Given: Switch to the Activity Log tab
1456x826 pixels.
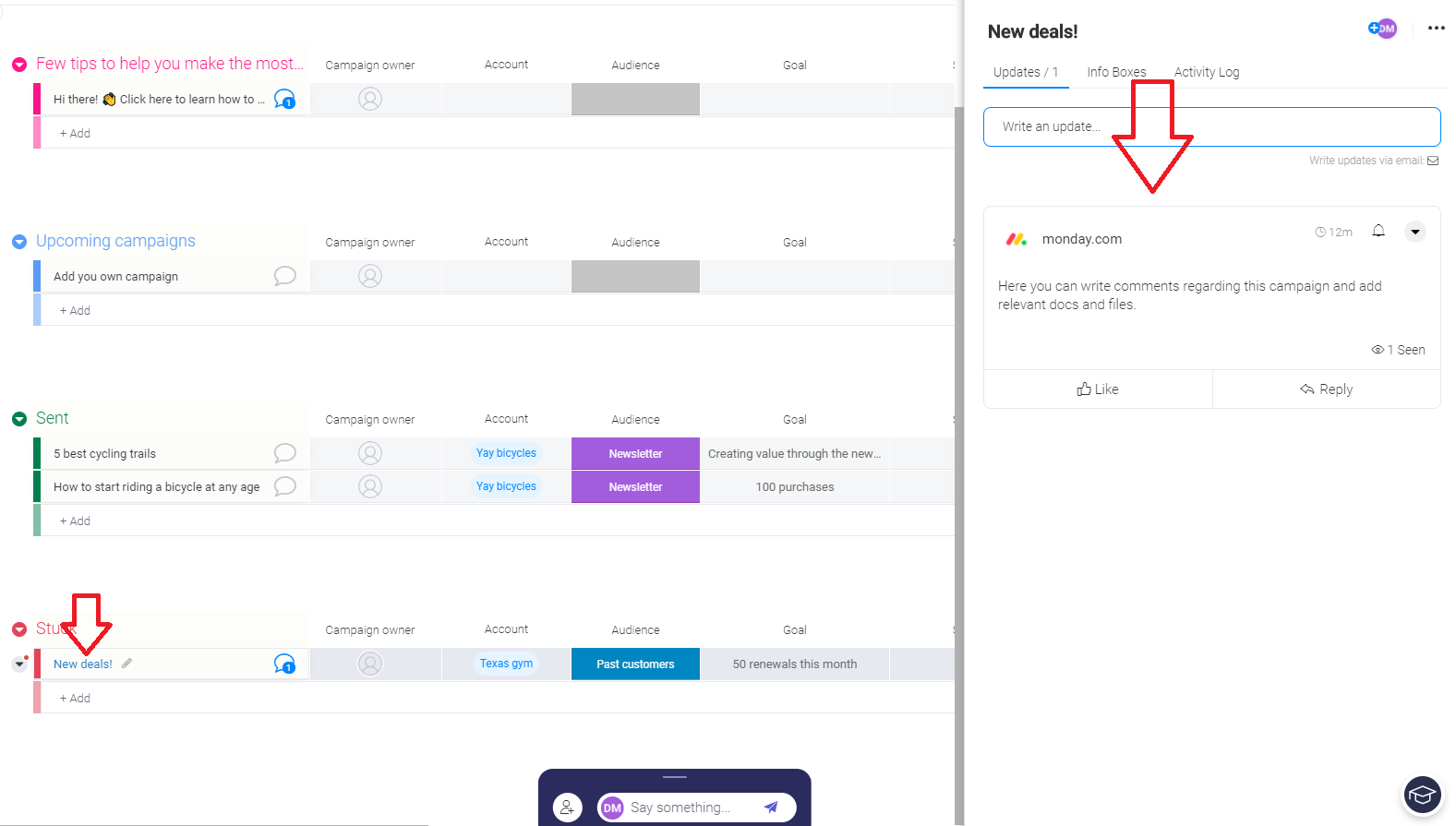Looking at the screenshot, I should [1207, 72].
